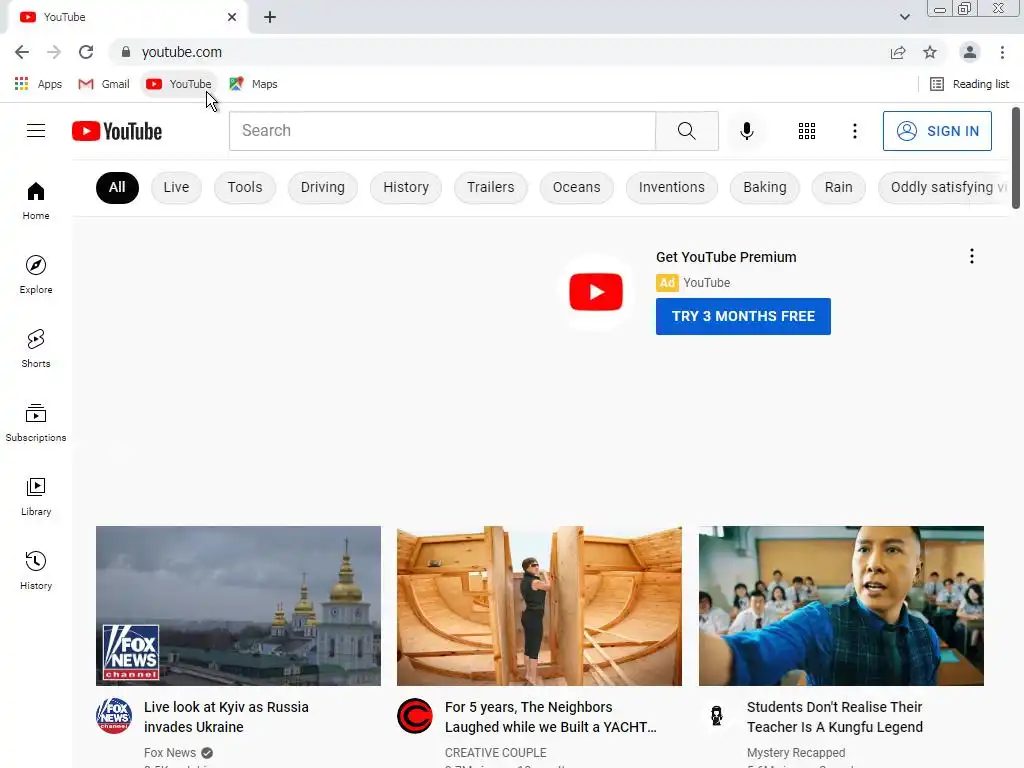Open Live look at Kyiv video title
The width and height of the screenshot is (1024, 768).
[226, 717]
